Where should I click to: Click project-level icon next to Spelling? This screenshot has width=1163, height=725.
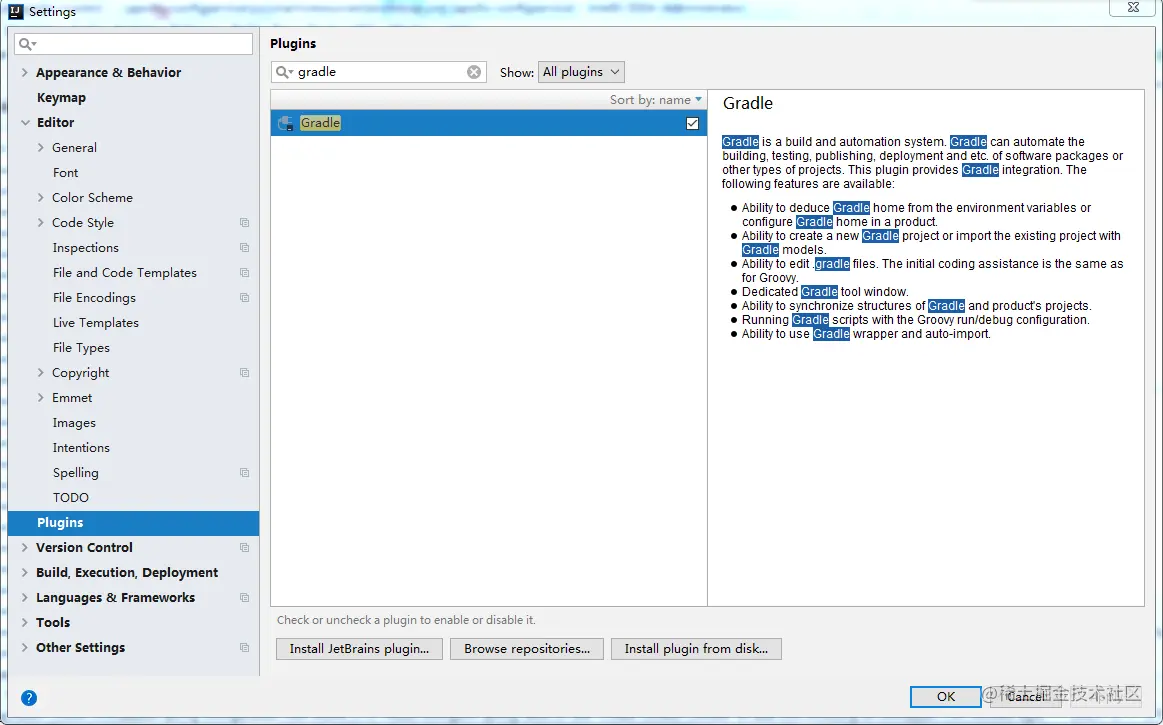click(245, 473)
